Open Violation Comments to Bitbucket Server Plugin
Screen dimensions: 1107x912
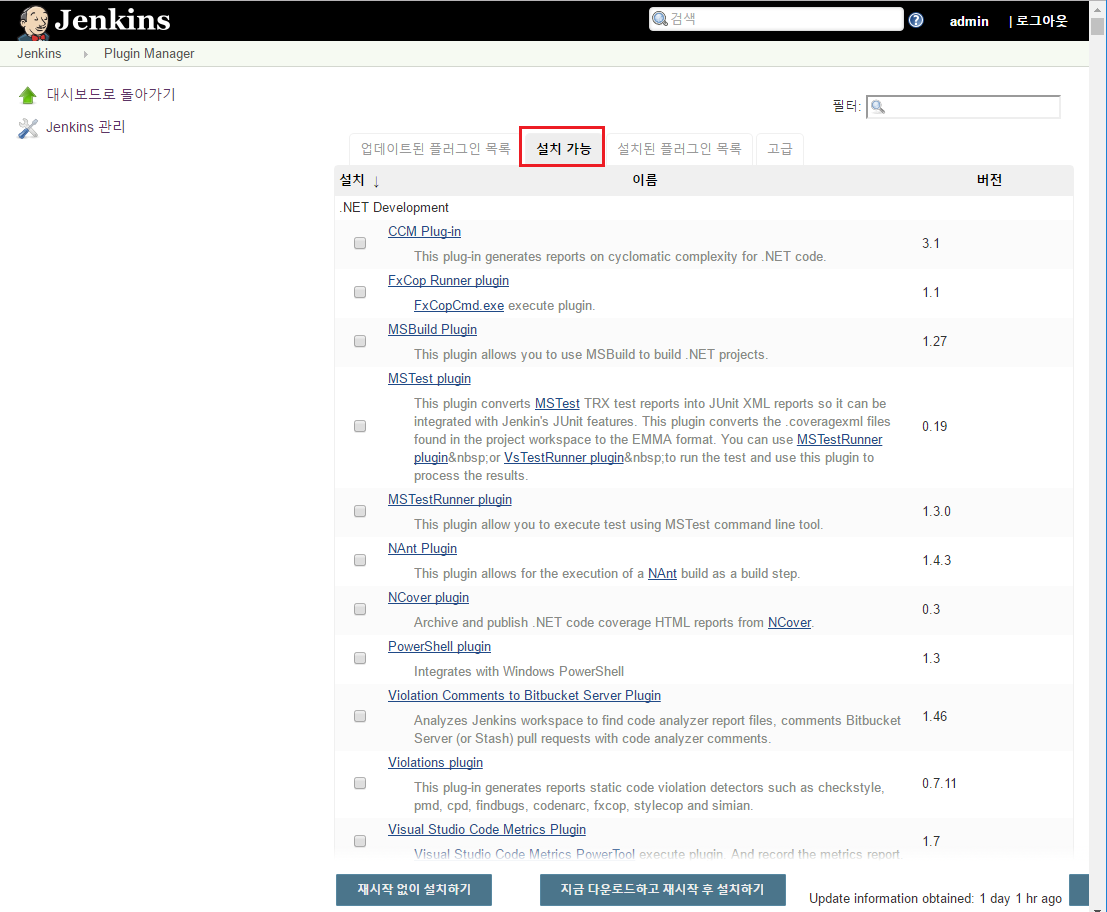pos(525,695)
